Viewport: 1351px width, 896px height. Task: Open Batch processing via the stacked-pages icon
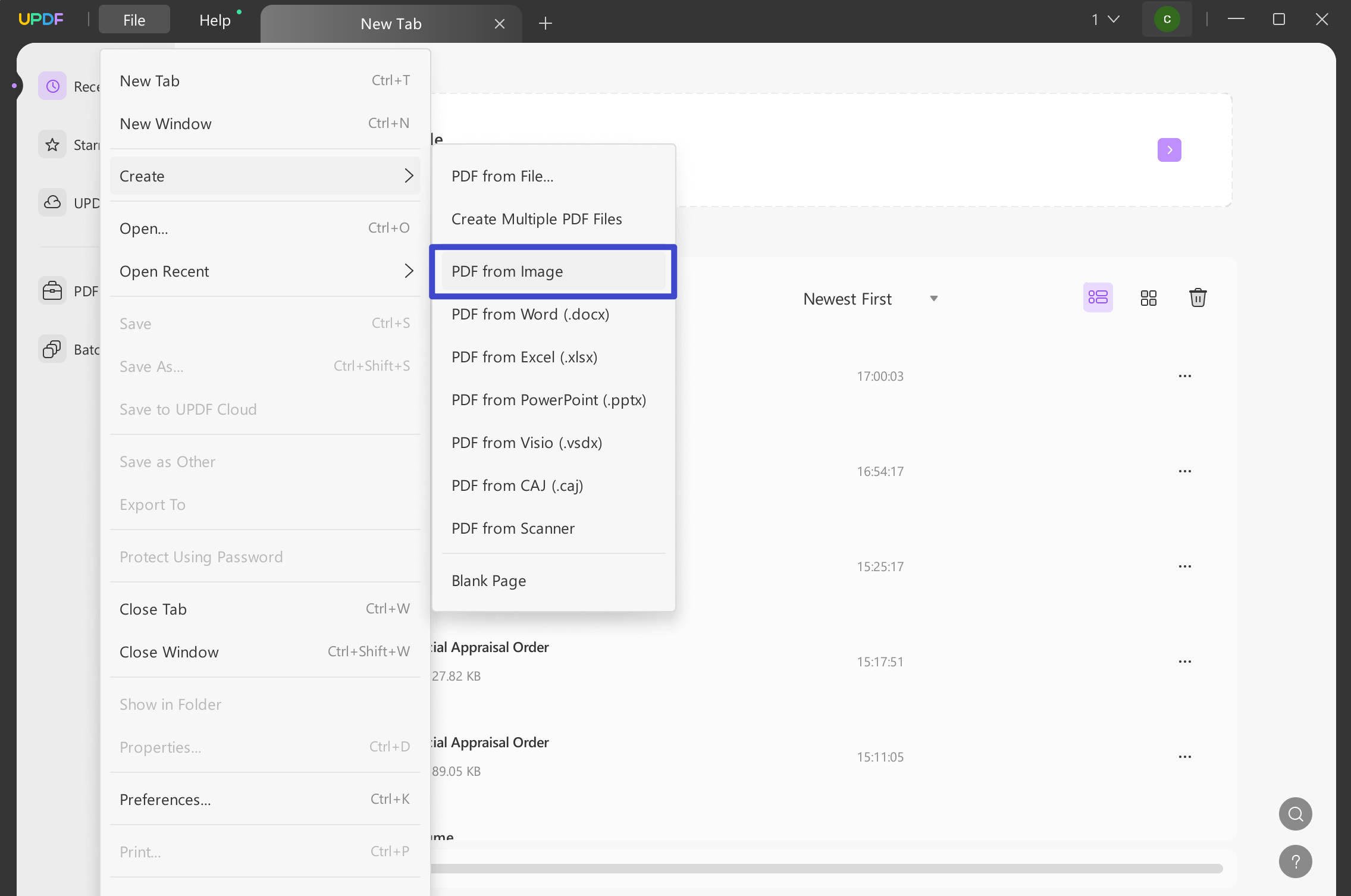pos(52,349)
